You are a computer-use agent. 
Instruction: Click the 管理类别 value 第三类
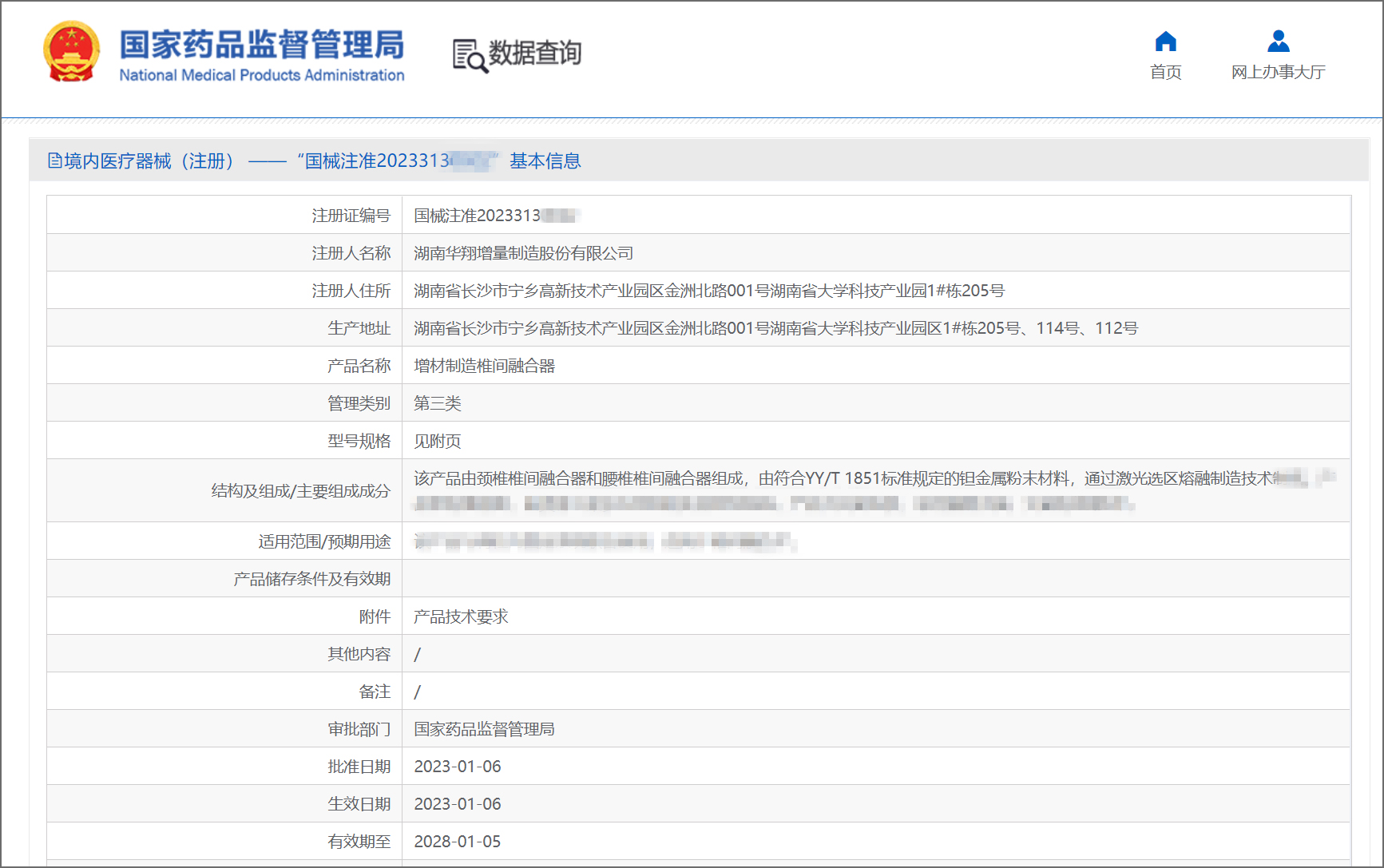(x=437, y=403)
